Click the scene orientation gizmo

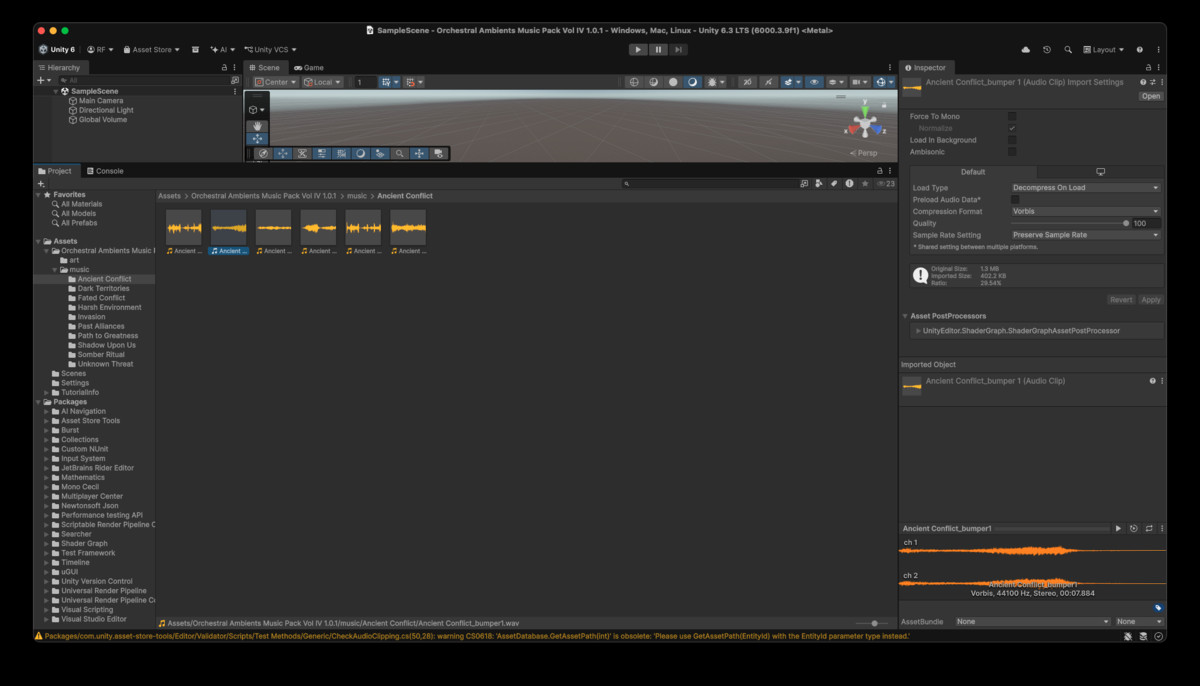pos(865,125)
